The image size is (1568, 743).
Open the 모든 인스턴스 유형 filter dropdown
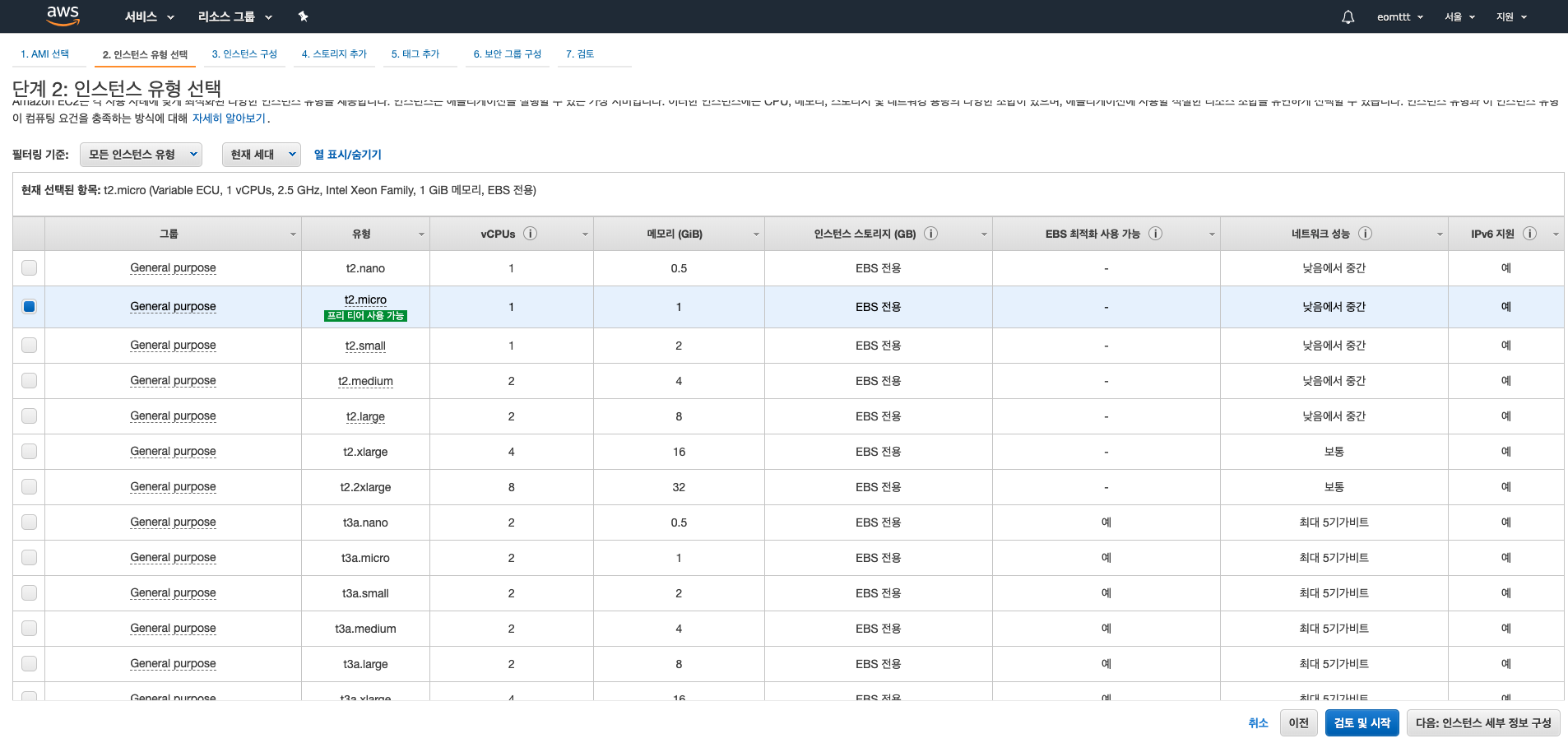(x=141, y=155)
